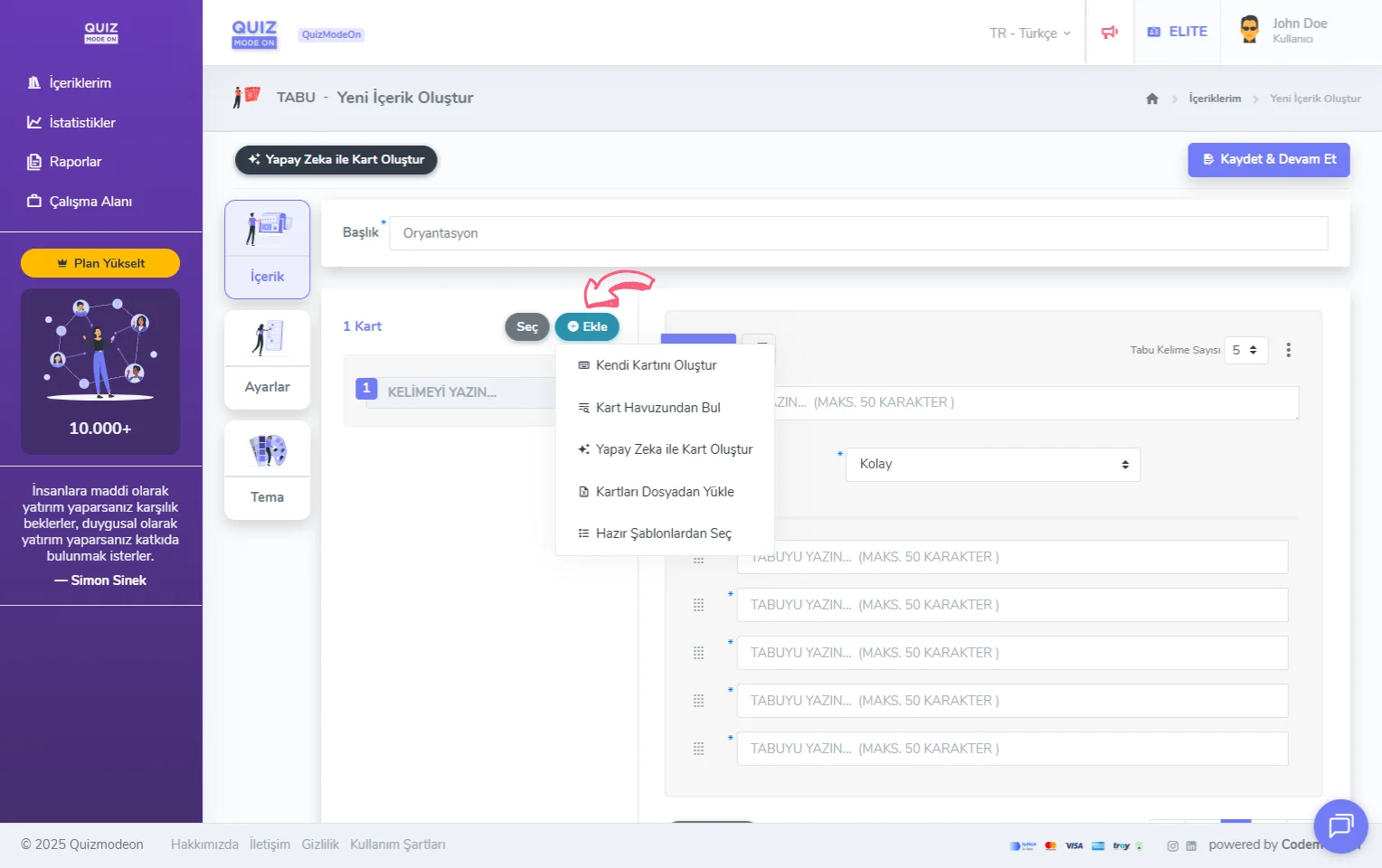Image resolution: width=1382 pixels, height=868 pixels.
Task: Click the megaphone announcements icon
Action: (x=1109, y=33)
